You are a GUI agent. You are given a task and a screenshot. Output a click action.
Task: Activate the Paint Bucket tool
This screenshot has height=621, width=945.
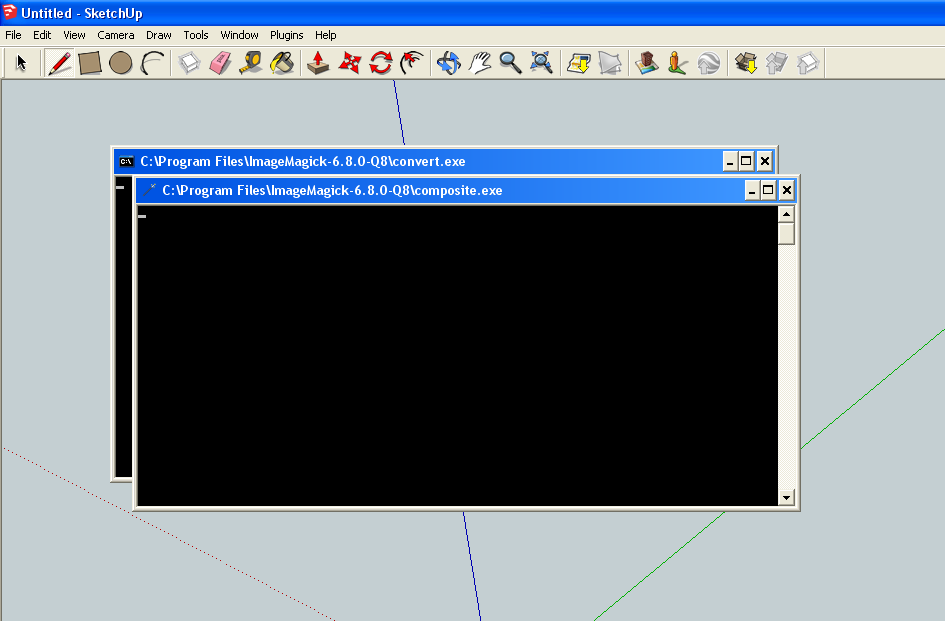pos(282,63)
